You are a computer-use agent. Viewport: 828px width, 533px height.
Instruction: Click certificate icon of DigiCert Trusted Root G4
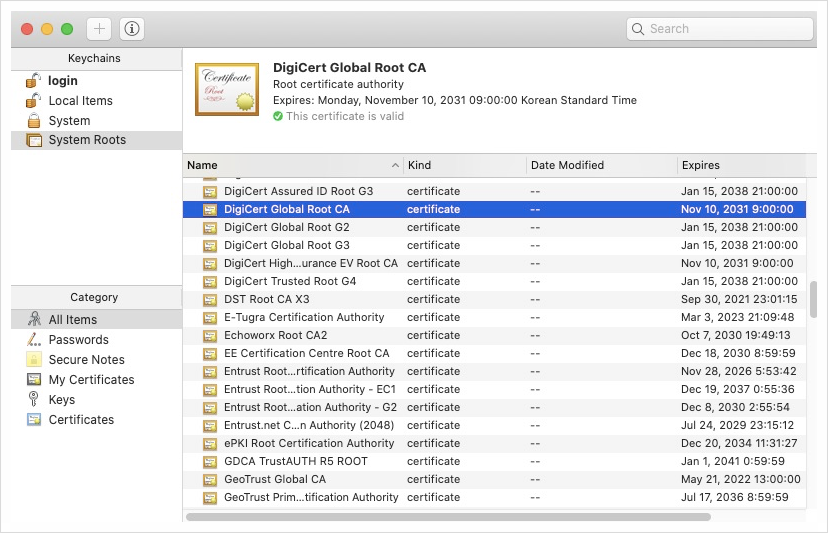coord(210,282)
